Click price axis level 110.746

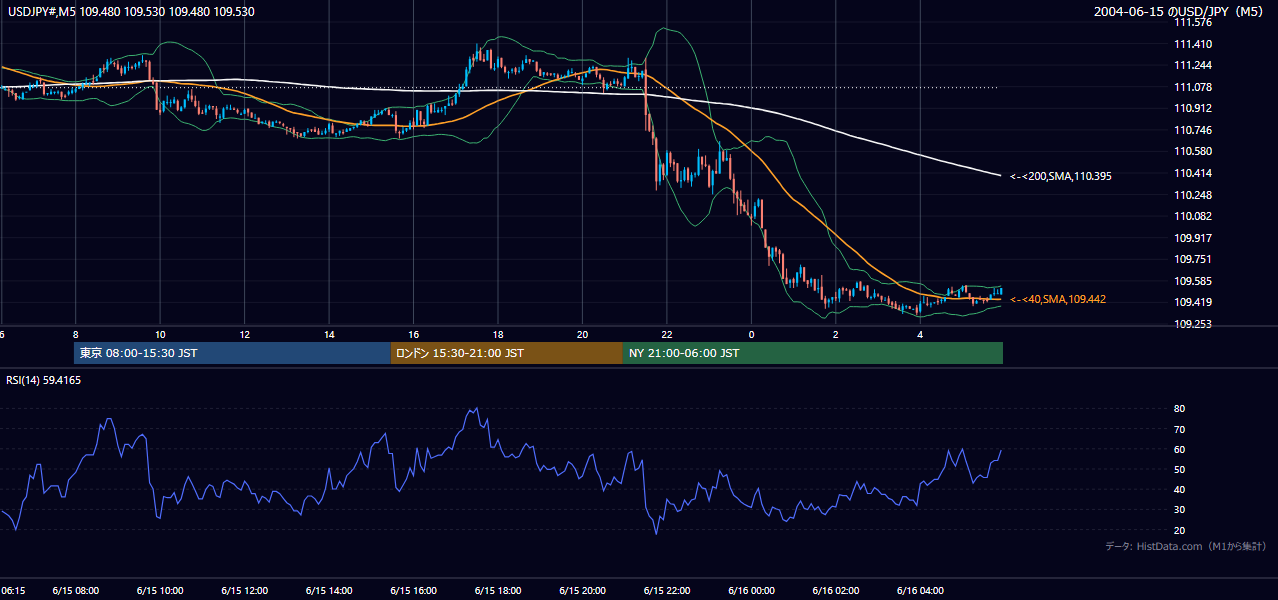tap(1193, 130)
